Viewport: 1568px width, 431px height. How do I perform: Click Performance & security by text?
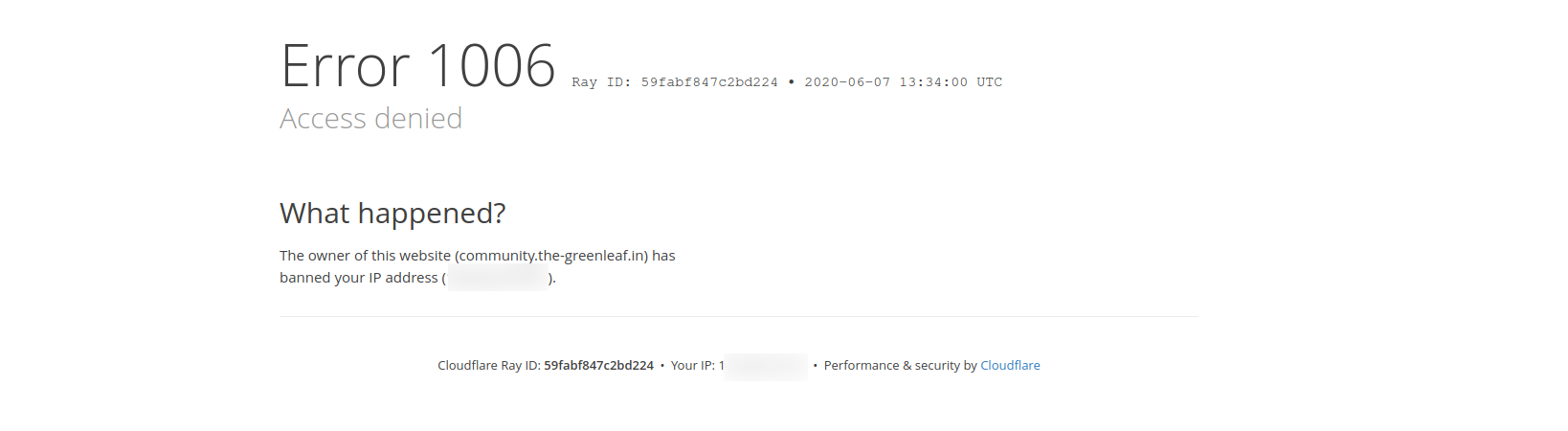900,366
